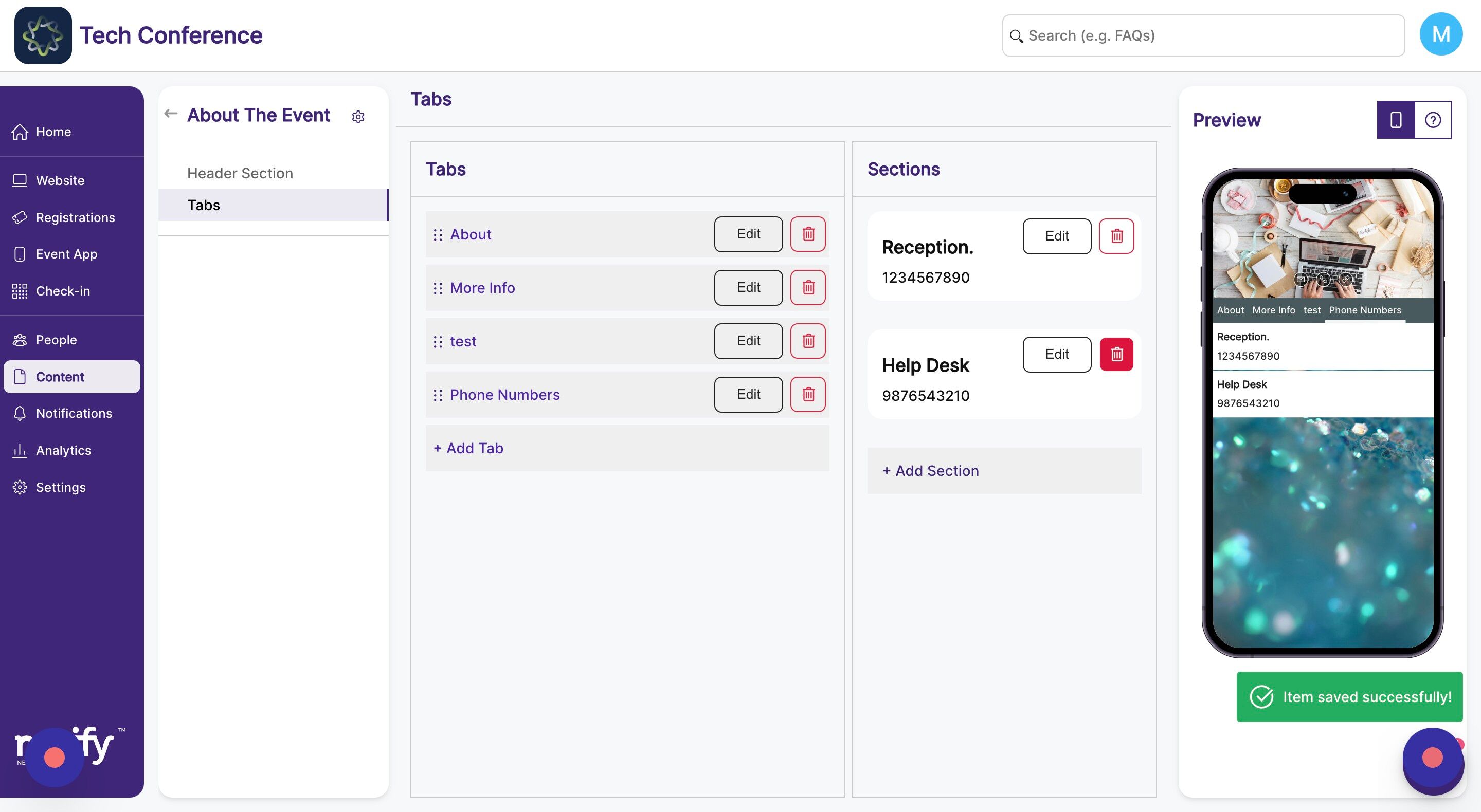Expand Add Section option
This screenshot has height=812, width=1481.
pos(931,471)
